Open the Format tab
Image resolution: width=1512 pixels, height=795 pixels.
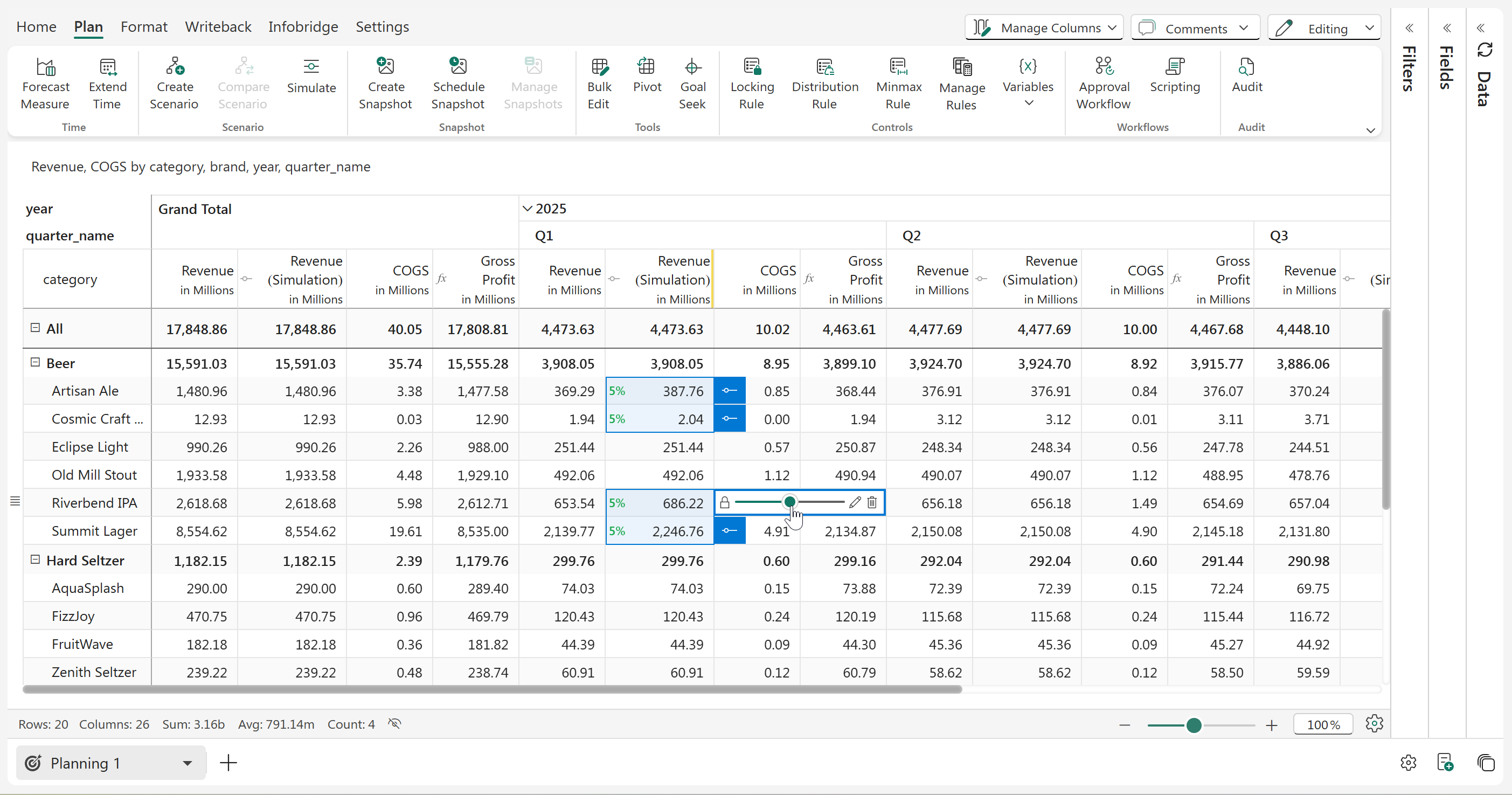click(144, 27)
